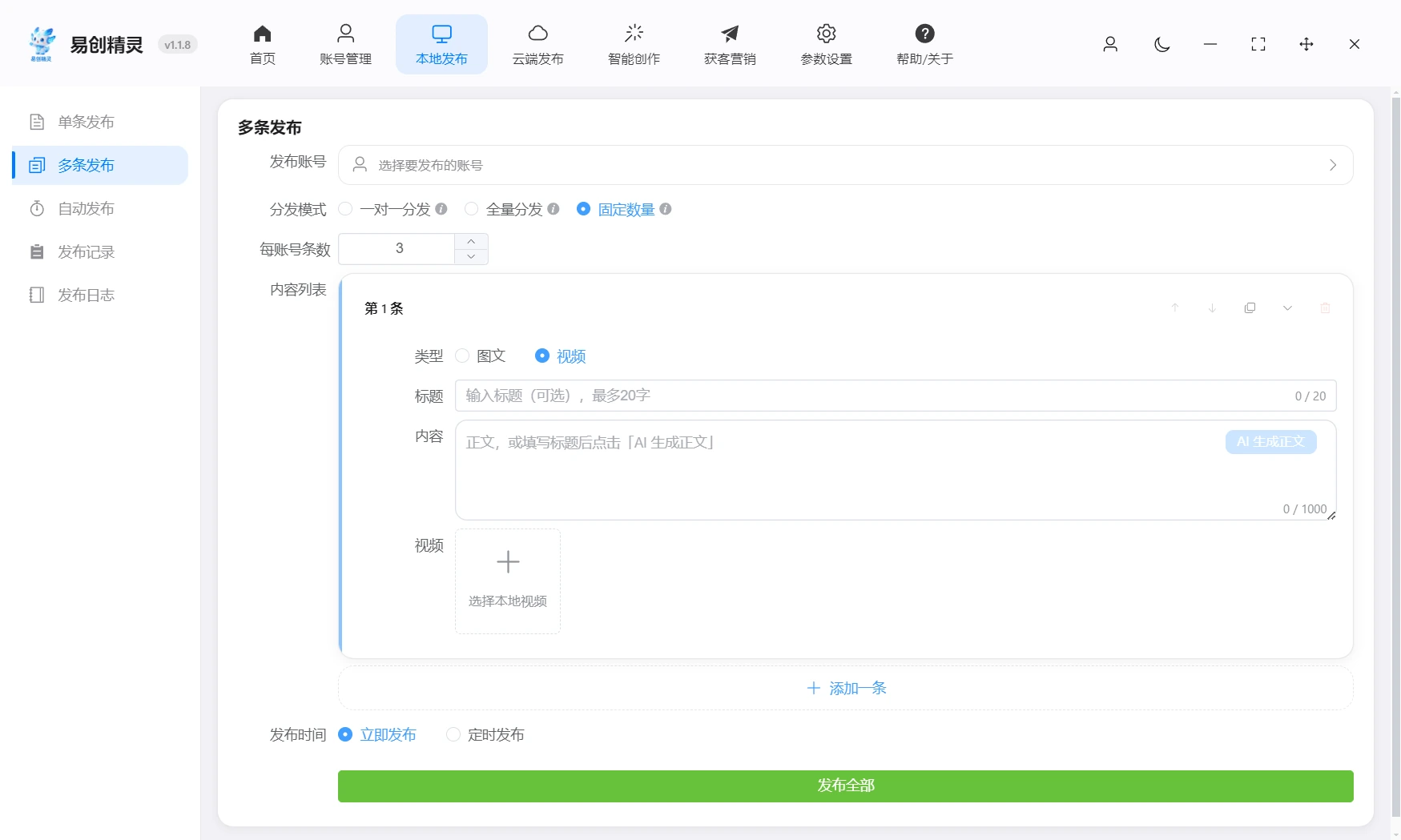Screen dimensions: 1401x840
Task: Open the 智能创作 tab
Action: tap(634, 45)
